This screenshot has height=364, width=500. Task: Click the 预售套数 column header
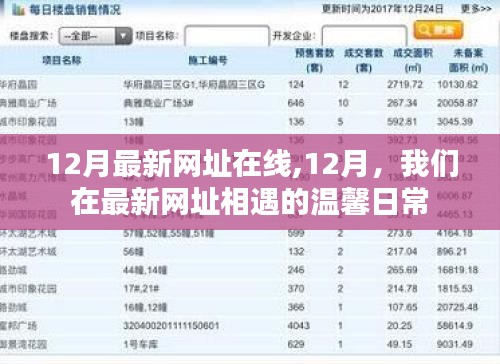click(315, 60)
